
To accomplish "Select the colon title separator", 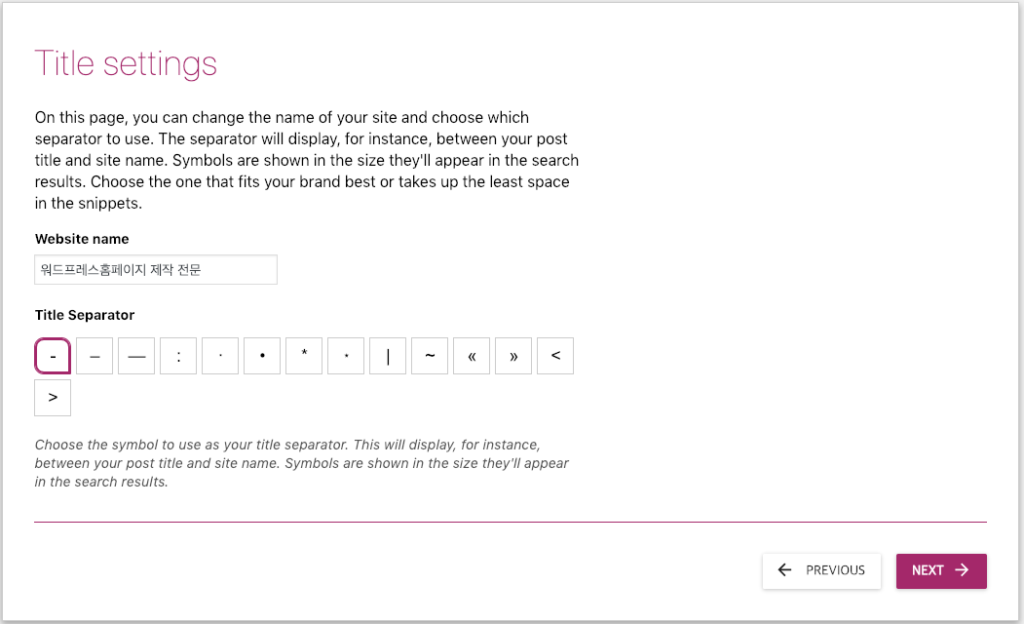I will (179, 356).
